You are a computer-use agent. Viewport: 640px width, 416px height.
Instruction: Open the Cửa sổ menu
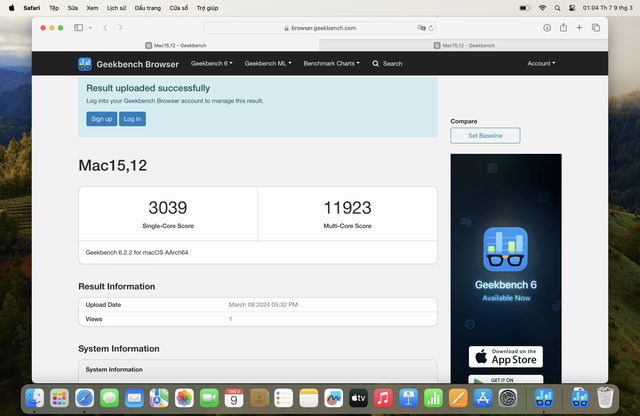tap(179, 8)
